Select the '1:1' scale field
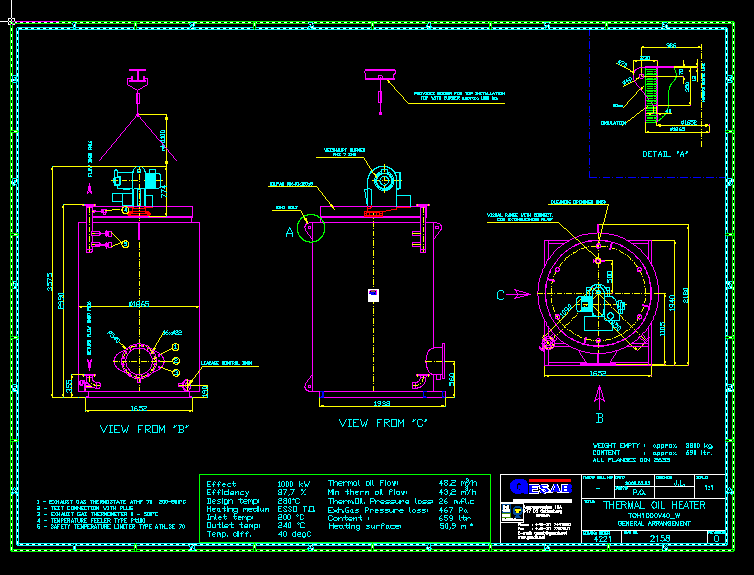The height and width of the screenshot is (575, 754). click(709, 488)
